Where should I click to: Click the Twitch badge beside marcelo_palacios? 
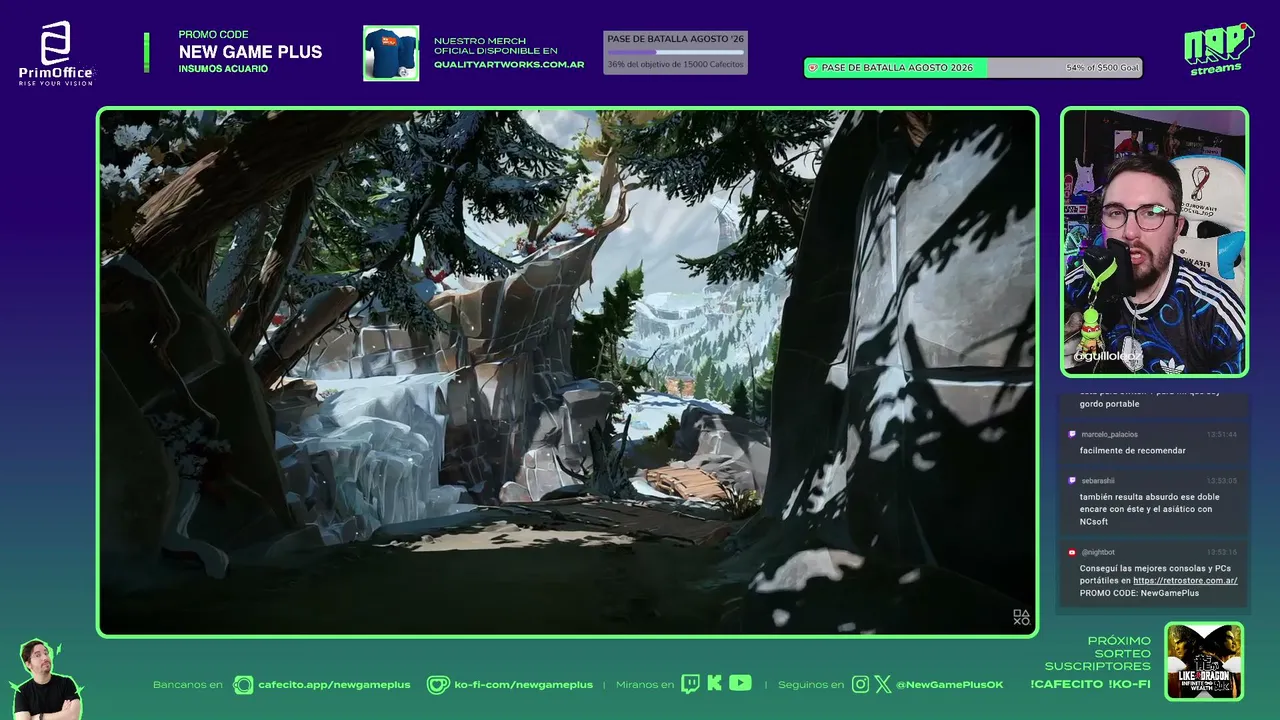[1072, 435]
